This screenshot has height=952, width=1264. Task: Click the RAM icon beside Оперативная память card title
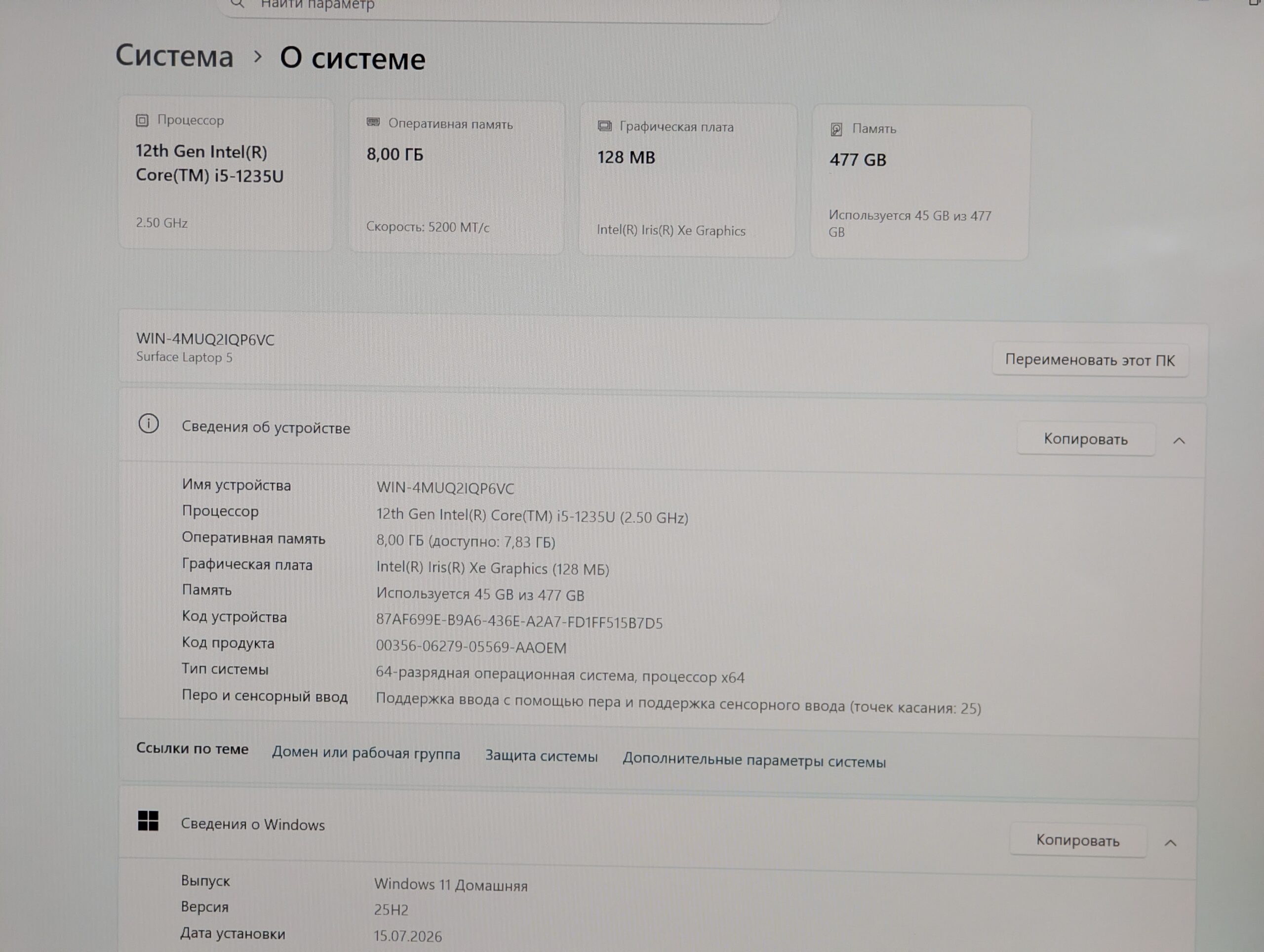tap(373, 123)
